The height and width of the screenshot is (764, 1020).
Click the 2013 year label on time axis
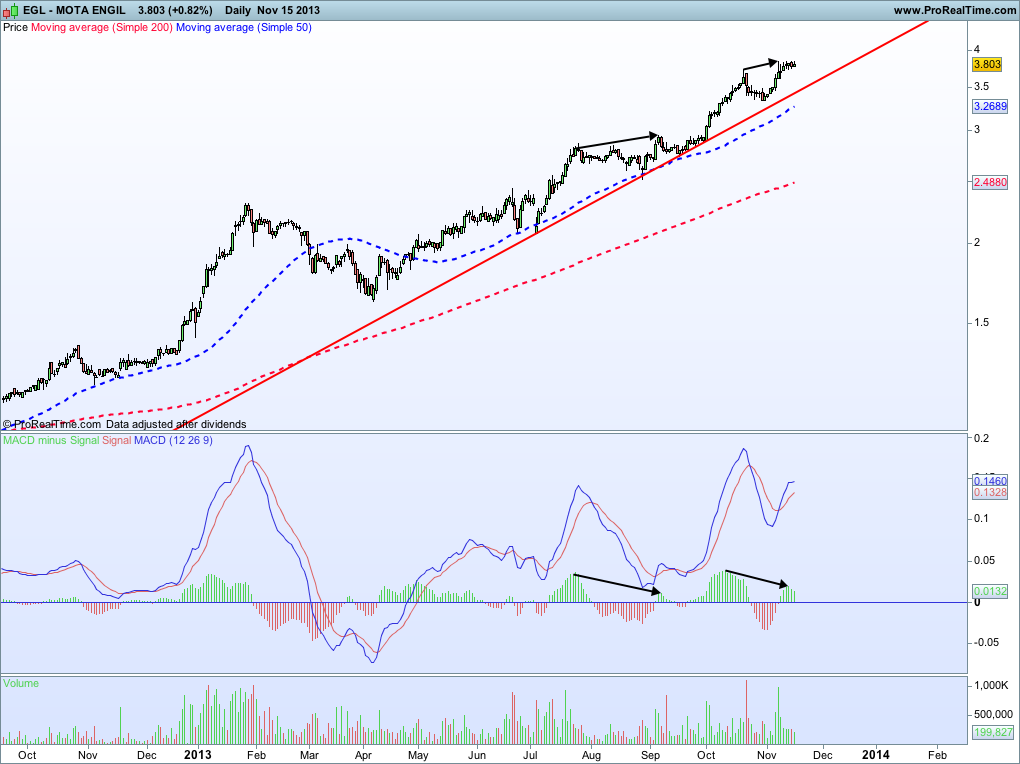pos(198,755)
